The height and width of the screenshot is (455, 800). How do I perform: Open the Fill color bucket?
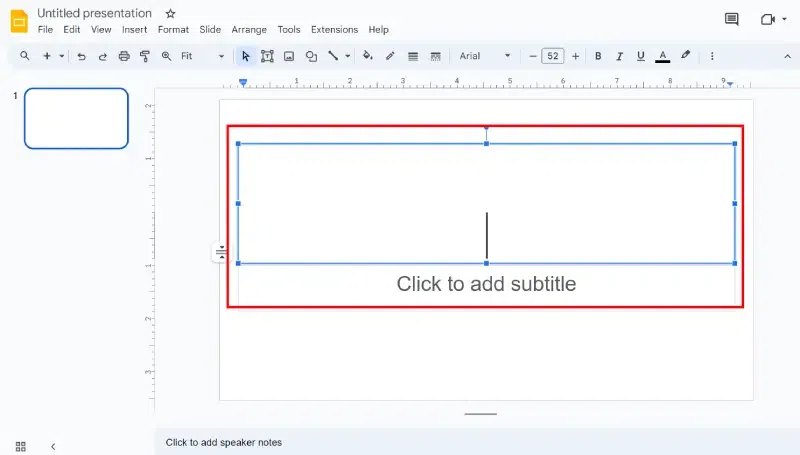367,56
